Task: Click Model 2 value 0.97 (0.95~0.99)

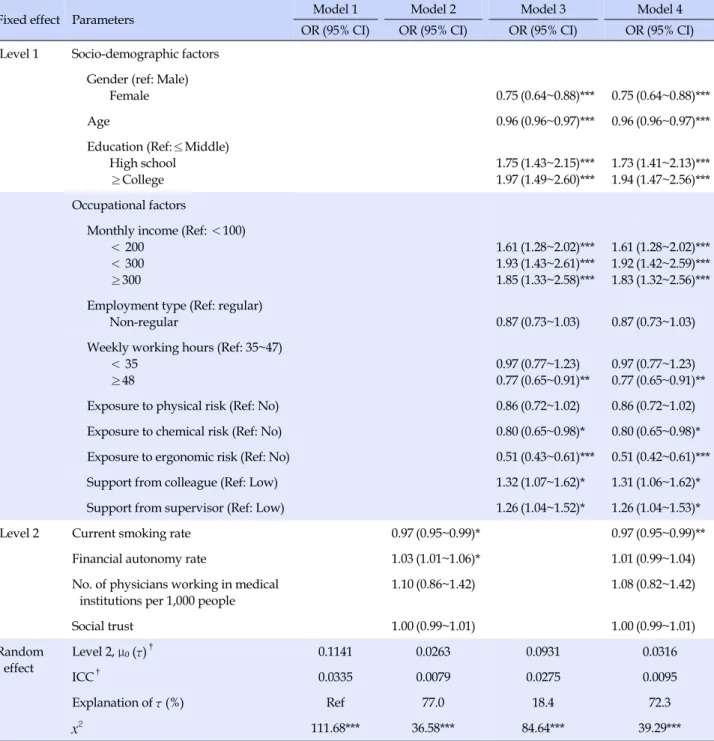Action: point(435,534)
